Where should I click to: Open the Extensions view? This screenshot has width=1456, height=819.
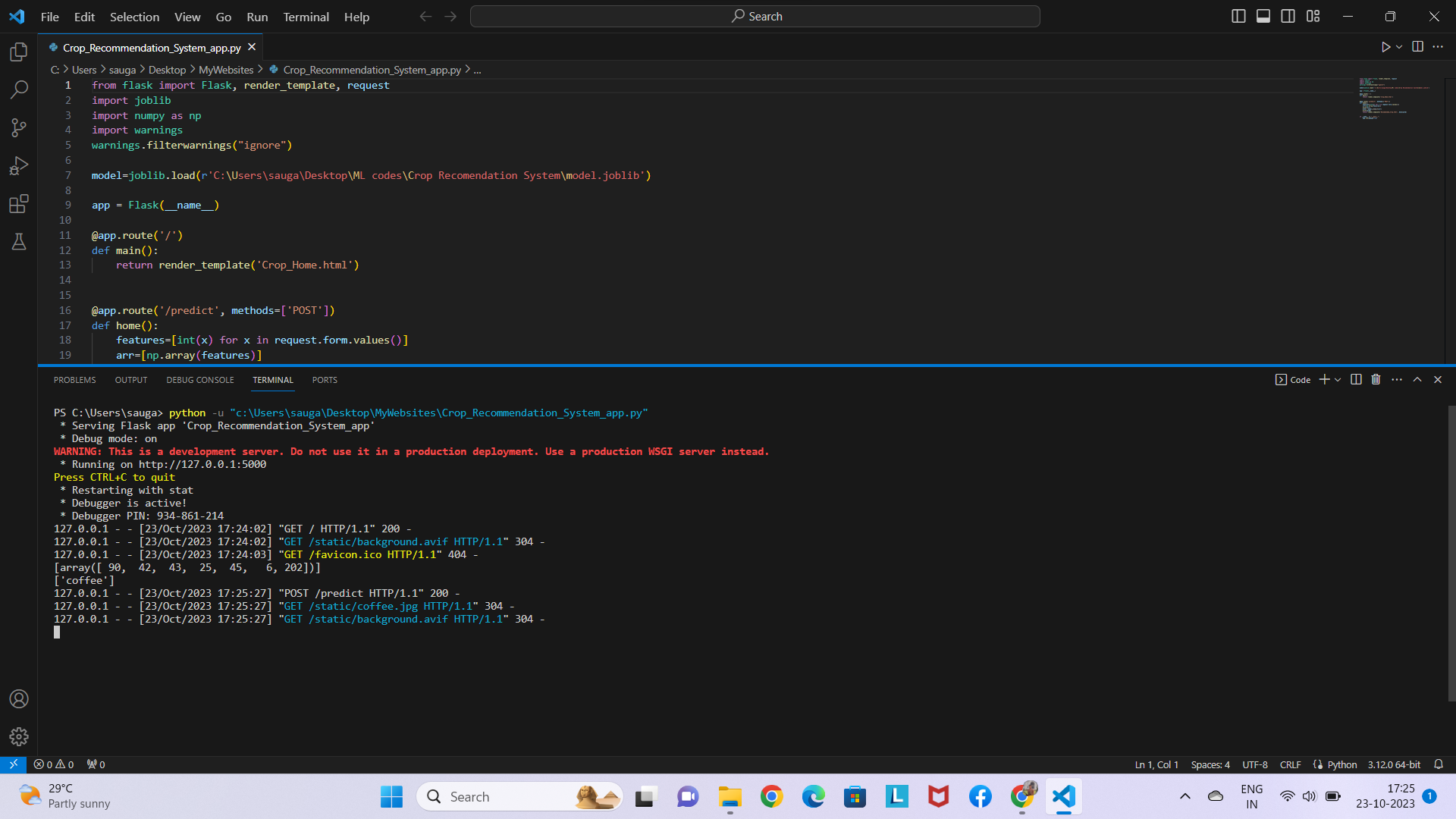[x=18, y=203]
